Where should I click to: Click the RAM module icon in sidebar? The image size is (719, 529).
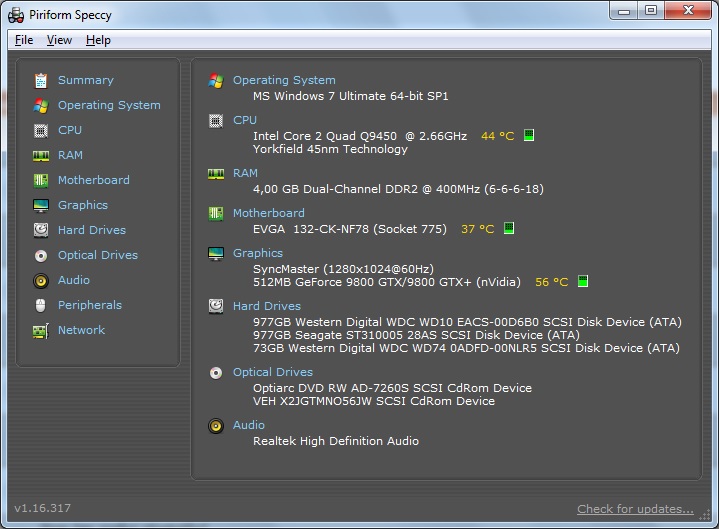pos(41,155)
